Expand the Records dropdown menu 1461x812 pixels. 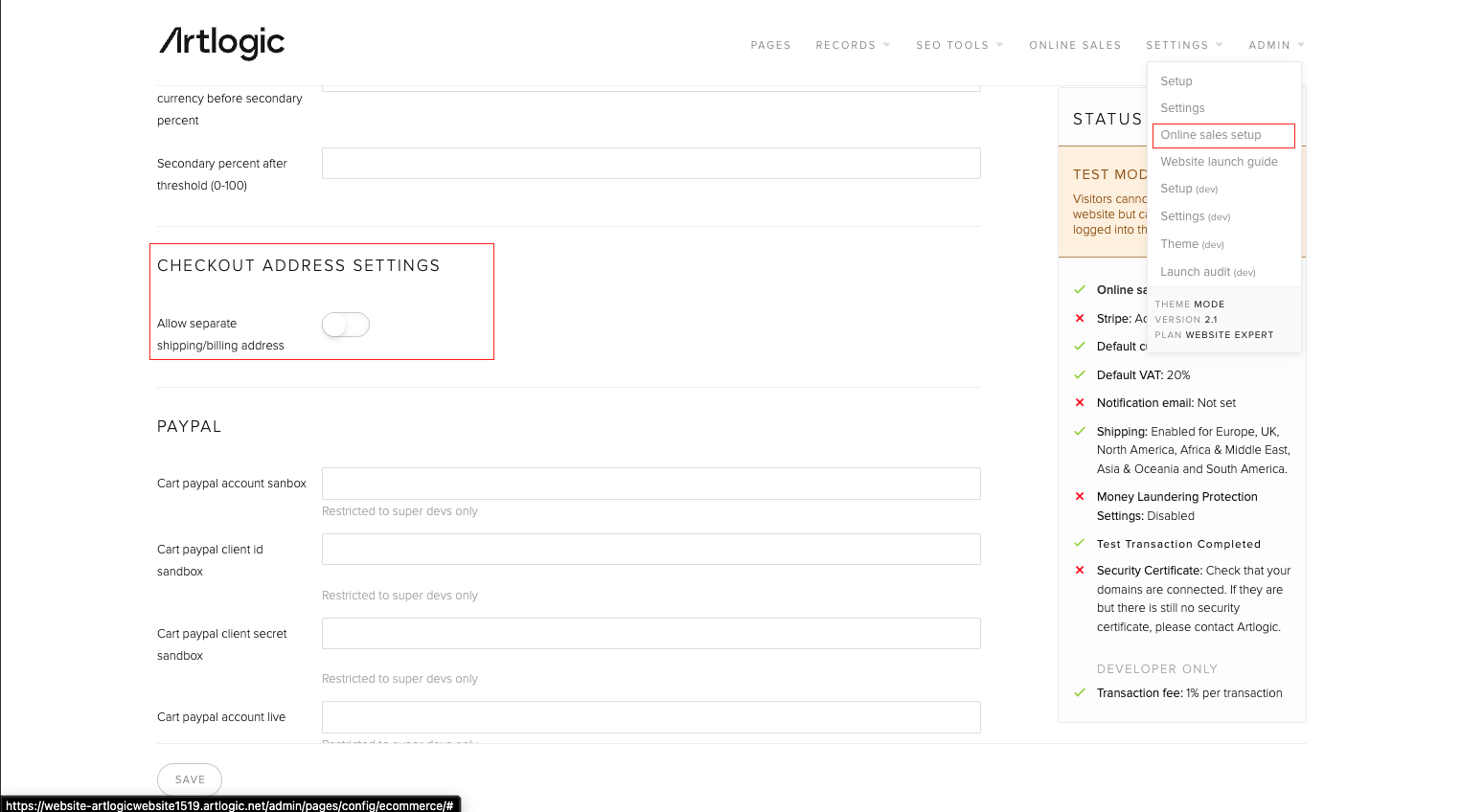pyautogui.click(x=852, y=45)
